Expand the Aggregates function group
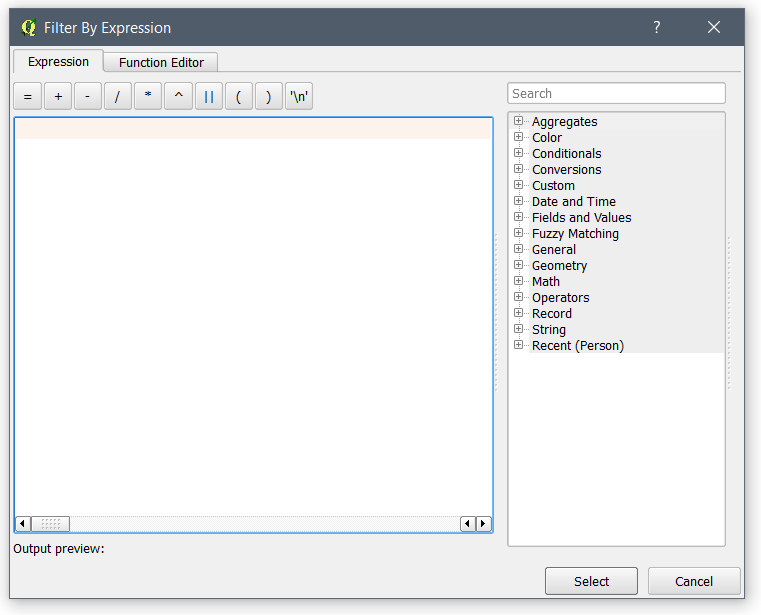This screenshot has height=615, width=761. [519, 122]
